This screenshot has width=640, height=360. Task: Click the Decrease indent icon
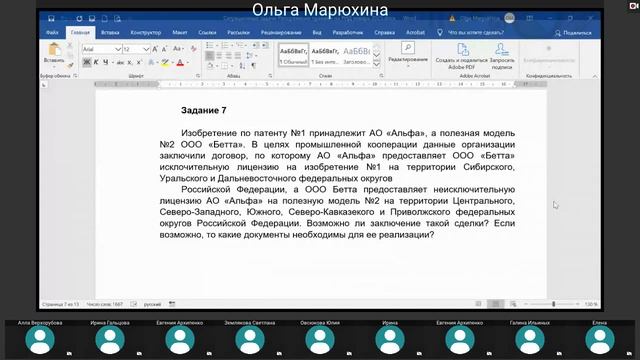point(256,45)
